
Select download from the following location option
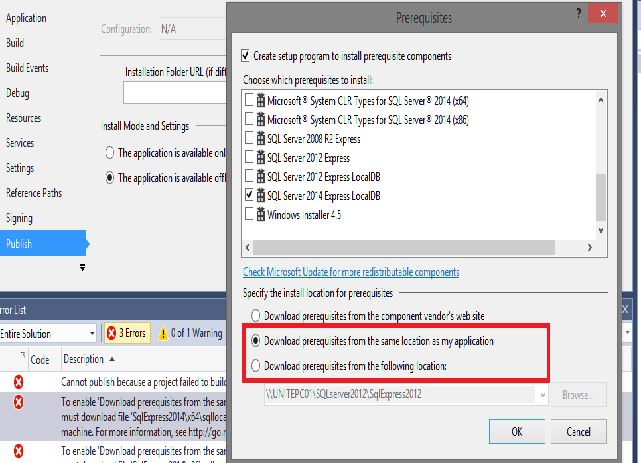256,366
